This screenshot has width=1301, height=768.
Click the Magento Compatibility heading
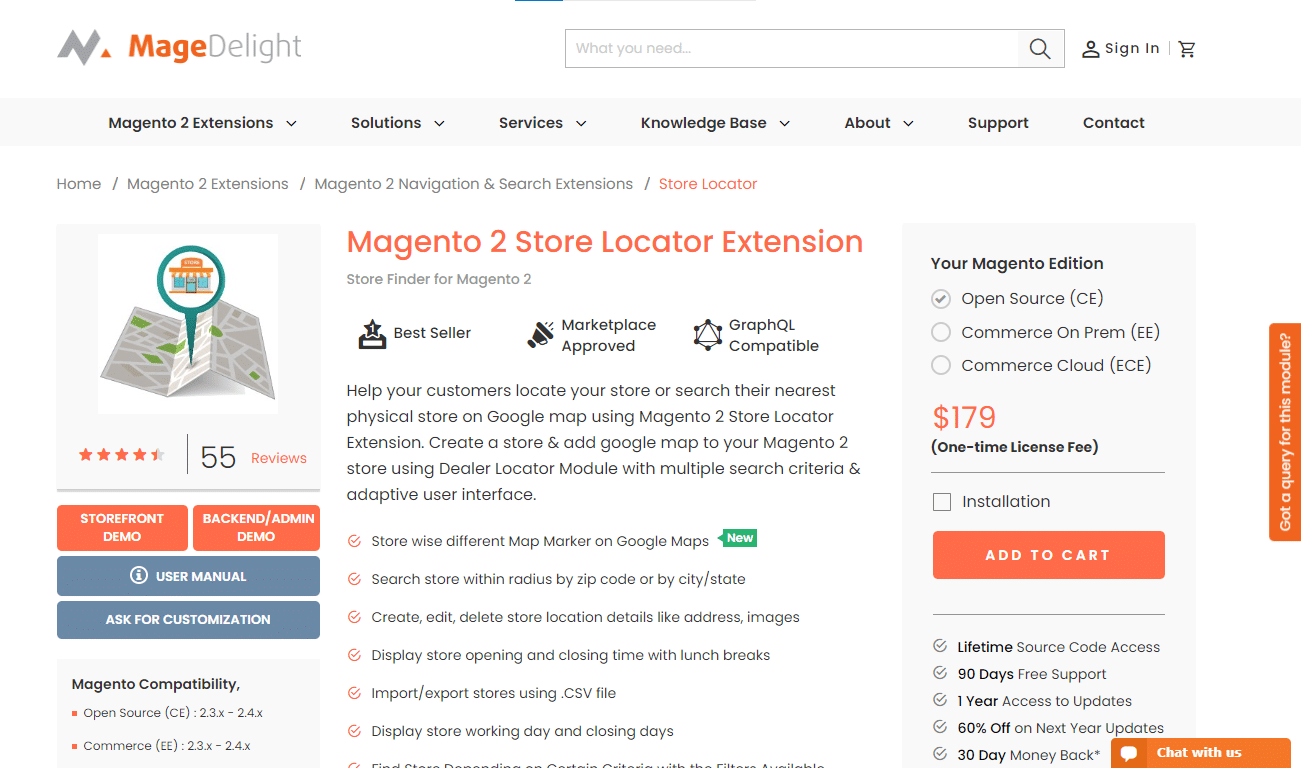(156, 684)
